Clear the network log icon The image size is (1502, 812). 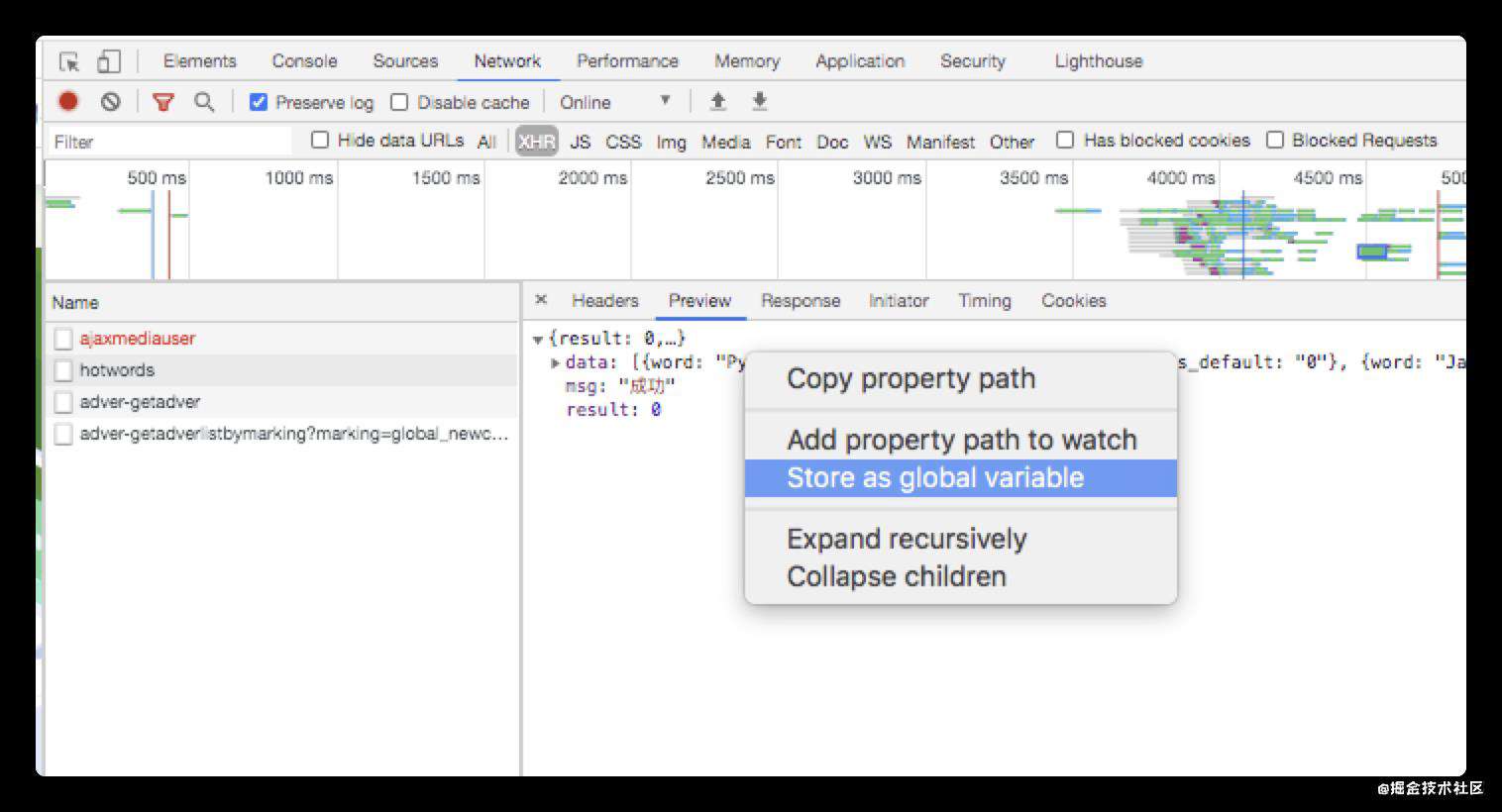(x=110, y=101)
